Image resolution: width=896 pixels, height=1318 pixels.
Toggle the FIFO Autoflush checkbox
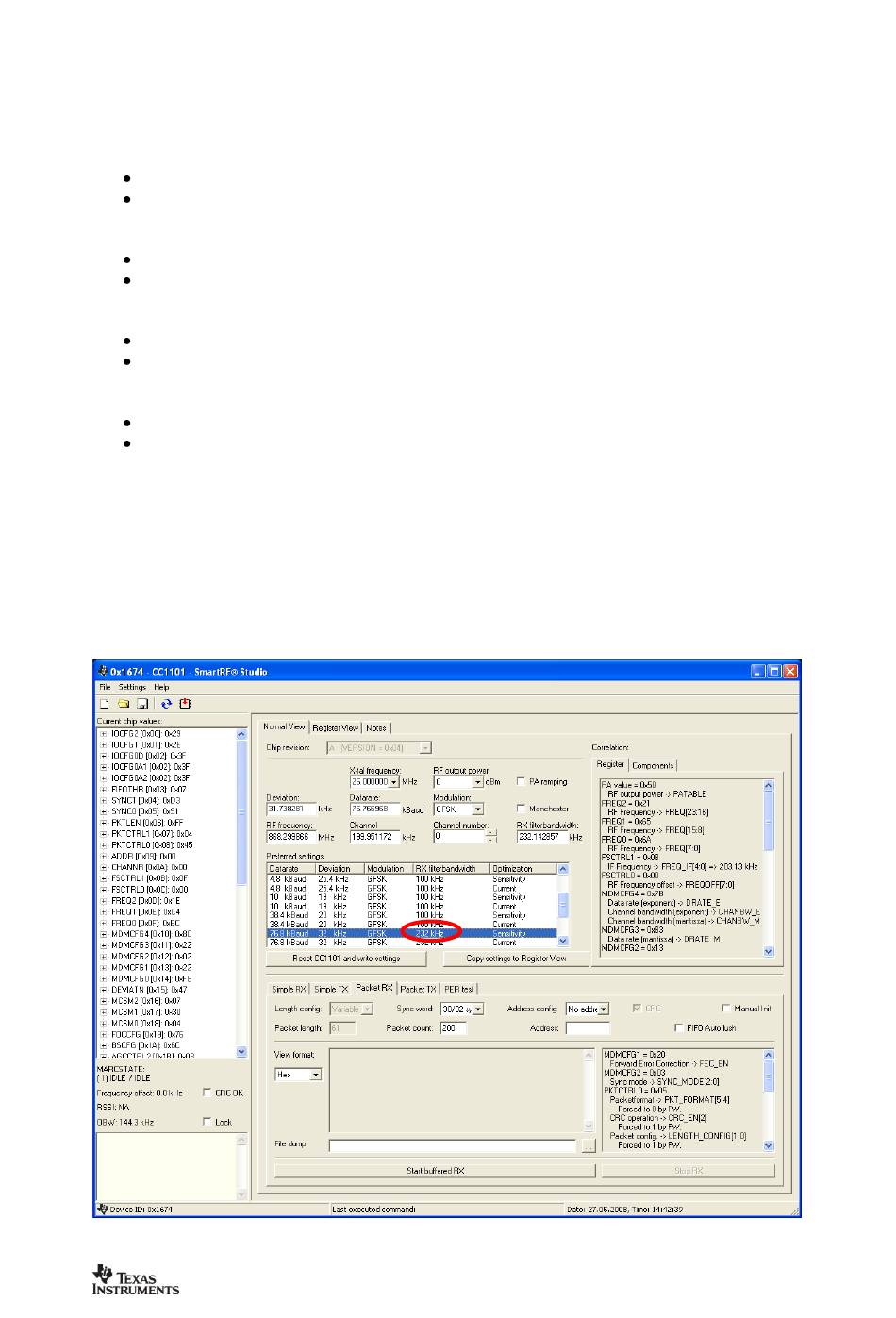pyautogui.click(x=679, y=1028)
